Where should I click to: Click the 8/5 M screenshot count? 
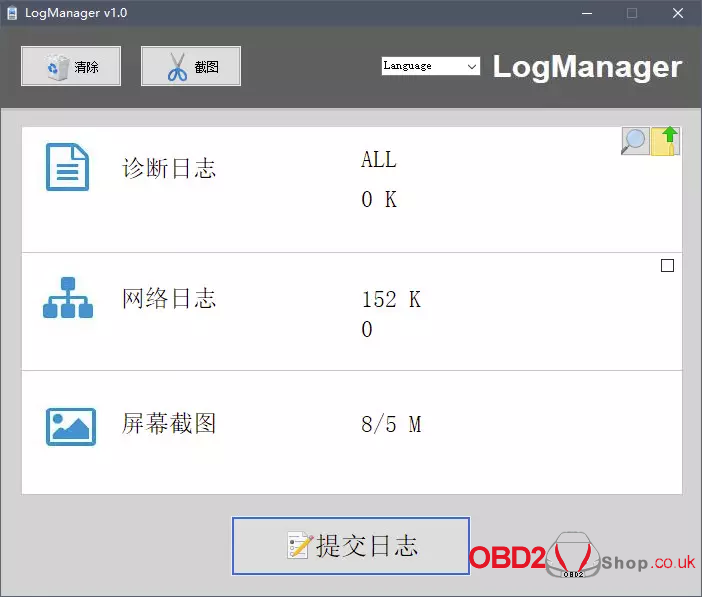391,425
